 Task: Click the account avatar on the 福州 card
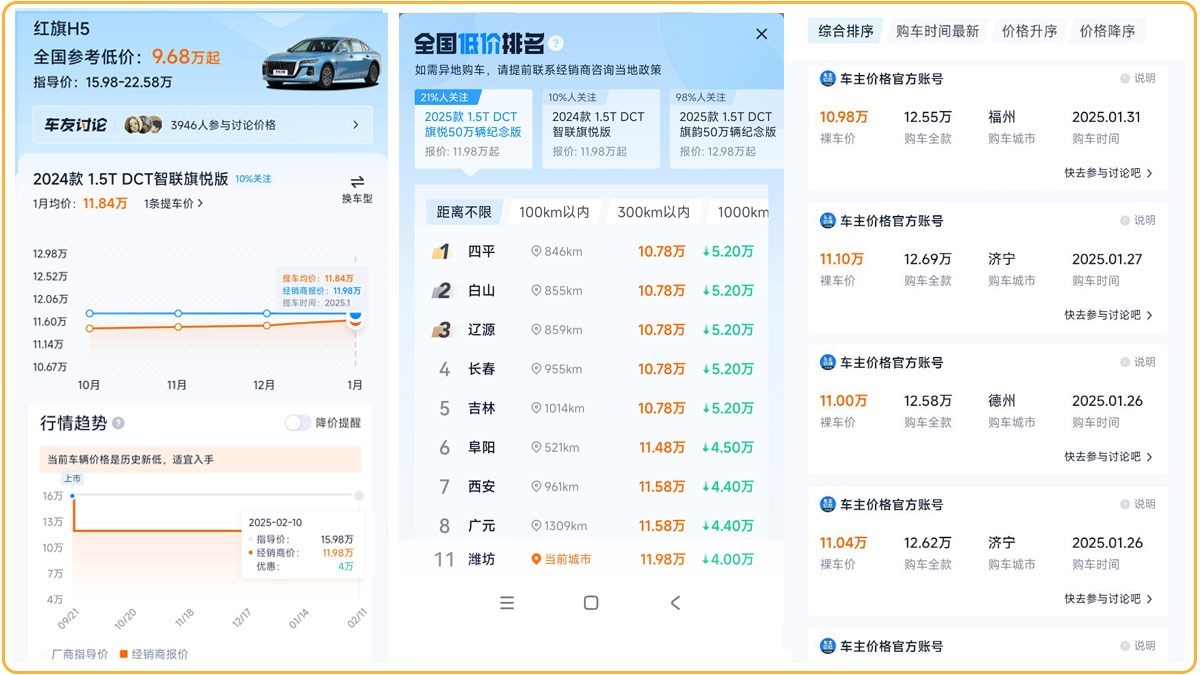827,78
